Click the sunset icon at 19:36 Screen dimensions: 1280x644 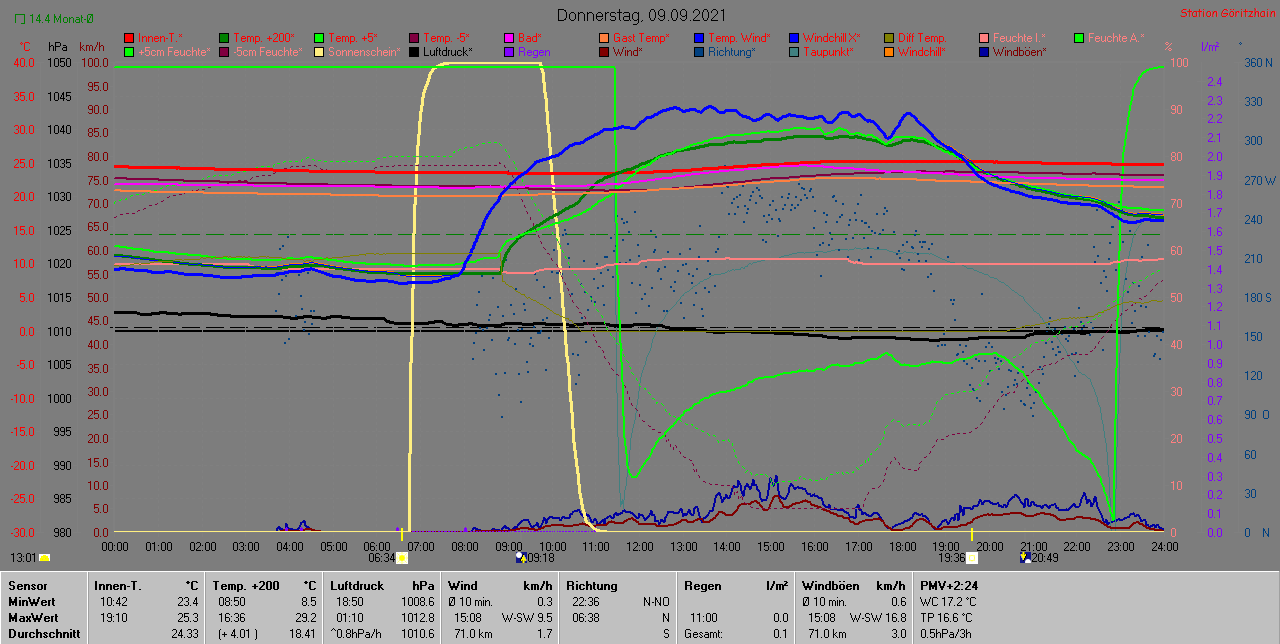971,558
